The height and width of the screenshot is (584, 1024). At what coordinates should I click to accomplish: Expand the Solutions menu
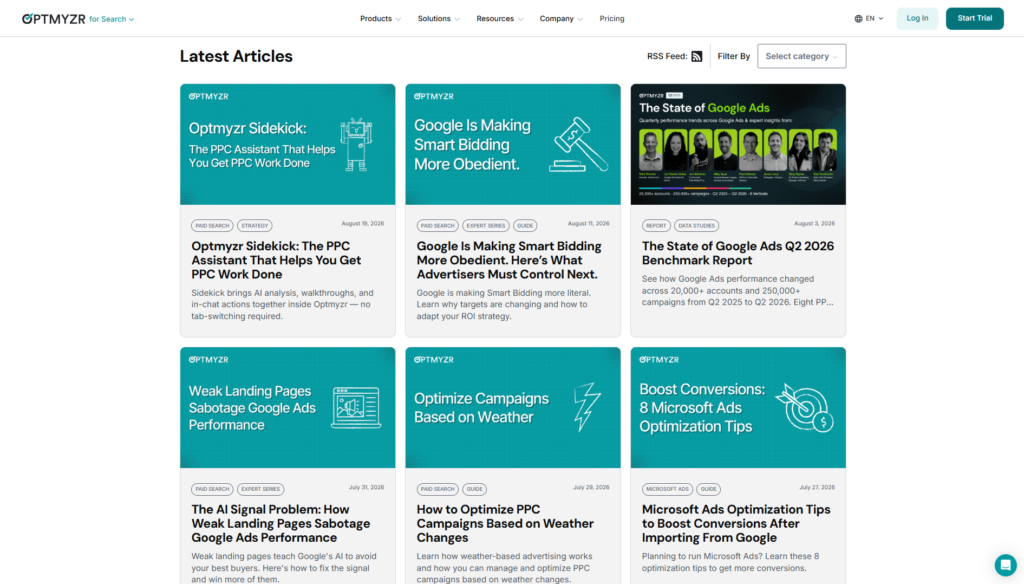tap(438, 19)
